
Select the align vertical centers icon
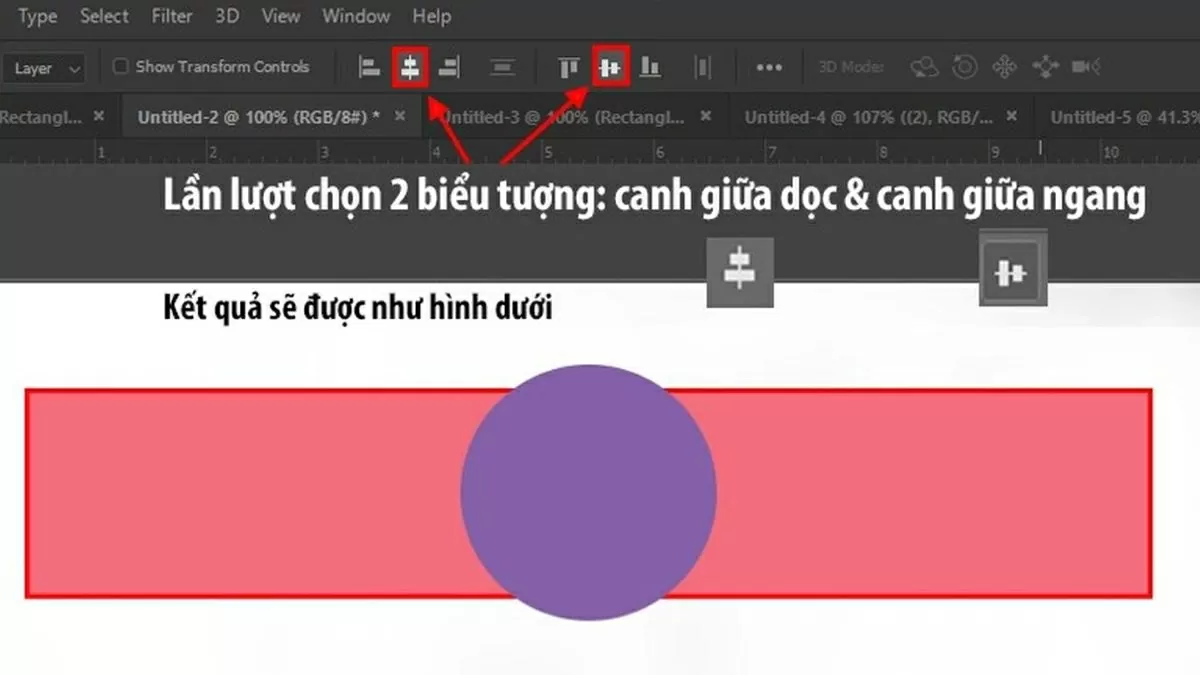(x=611, y=68)
